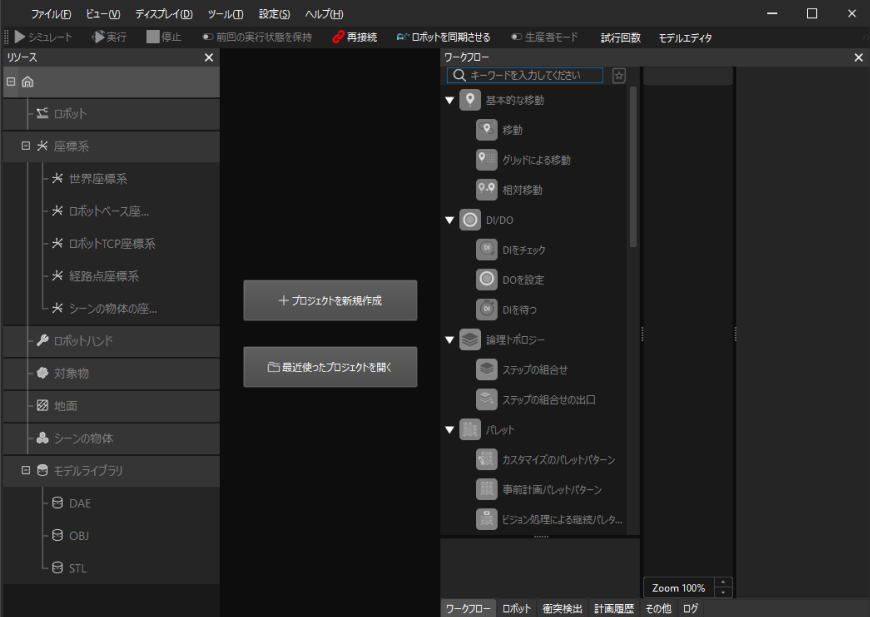This screenshot has height=617, width=870.
Task: Click the DIをチェック step icon
Action: [x=487, y=250]
